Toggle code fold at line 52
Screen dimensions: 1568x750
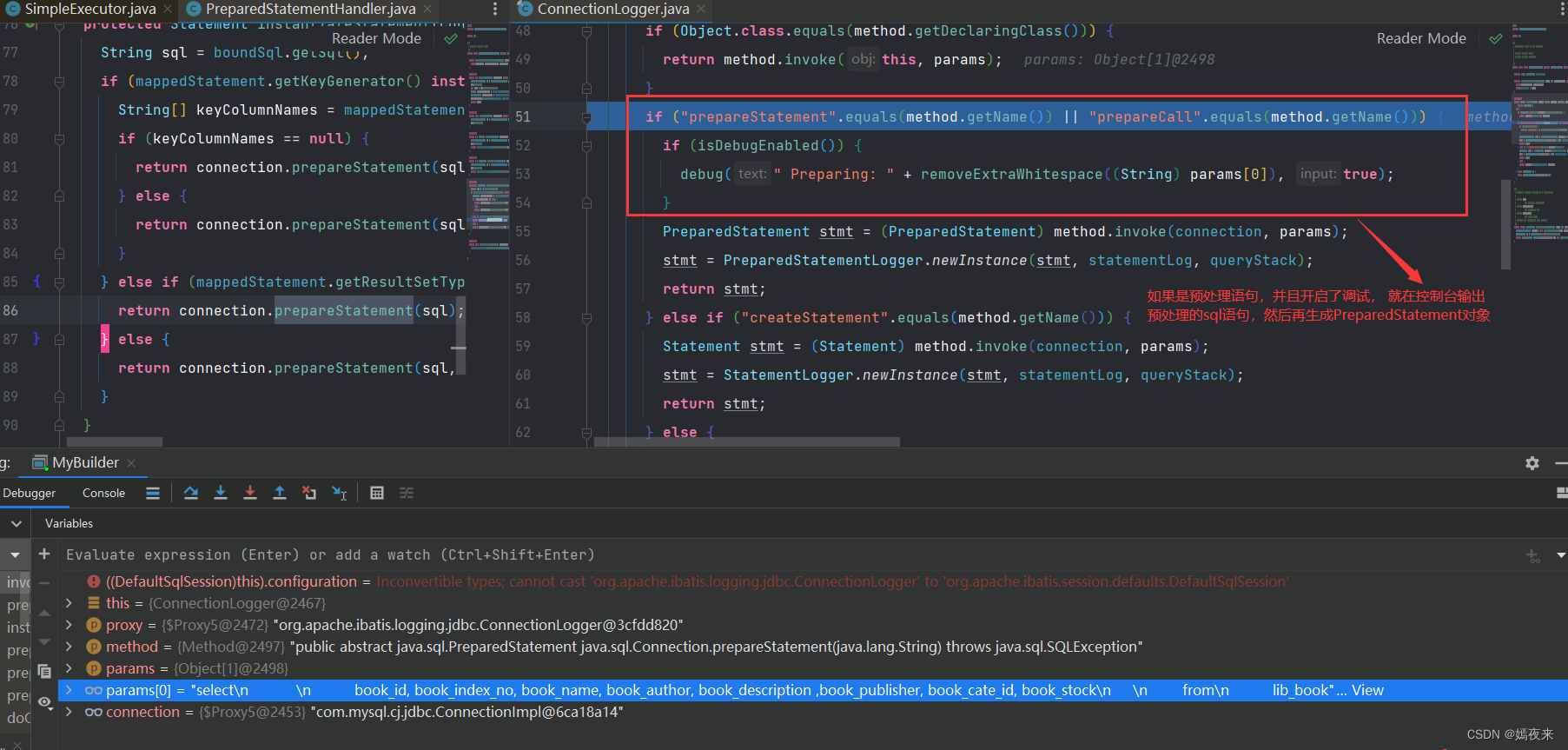[x=586, y=145]
